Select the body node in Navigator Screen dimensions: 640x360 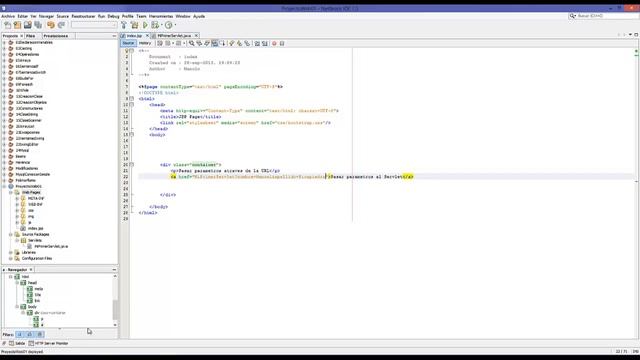[x=32, y=307]
